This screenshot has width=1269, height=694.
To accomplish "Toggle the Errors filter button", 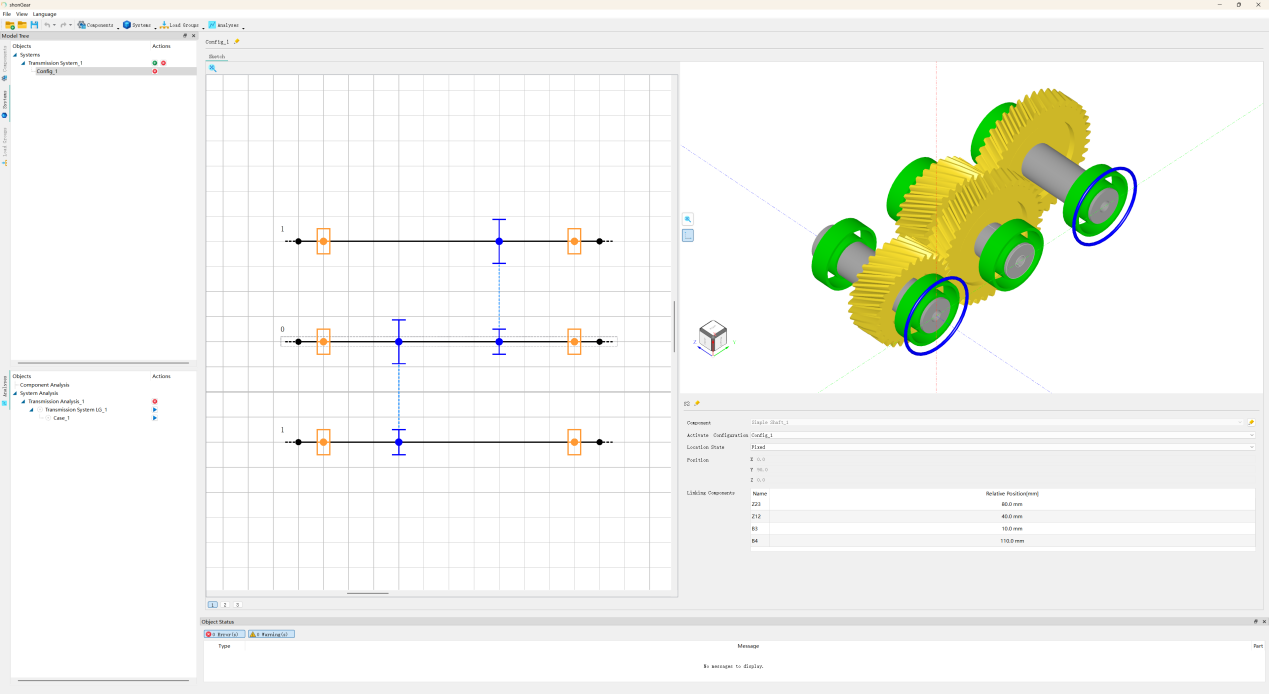I will [224, 634].
